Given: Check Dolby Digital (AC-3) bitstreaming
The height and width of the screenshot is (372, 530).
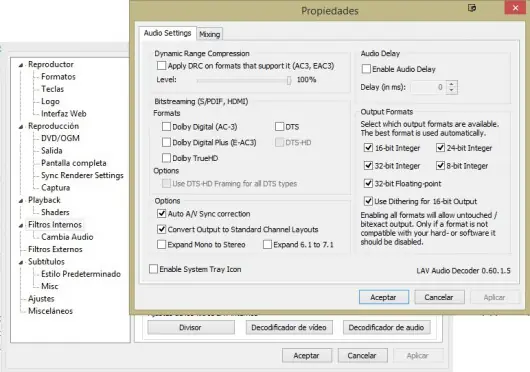Looking at the screenshot, I should [x=166, y=127].
